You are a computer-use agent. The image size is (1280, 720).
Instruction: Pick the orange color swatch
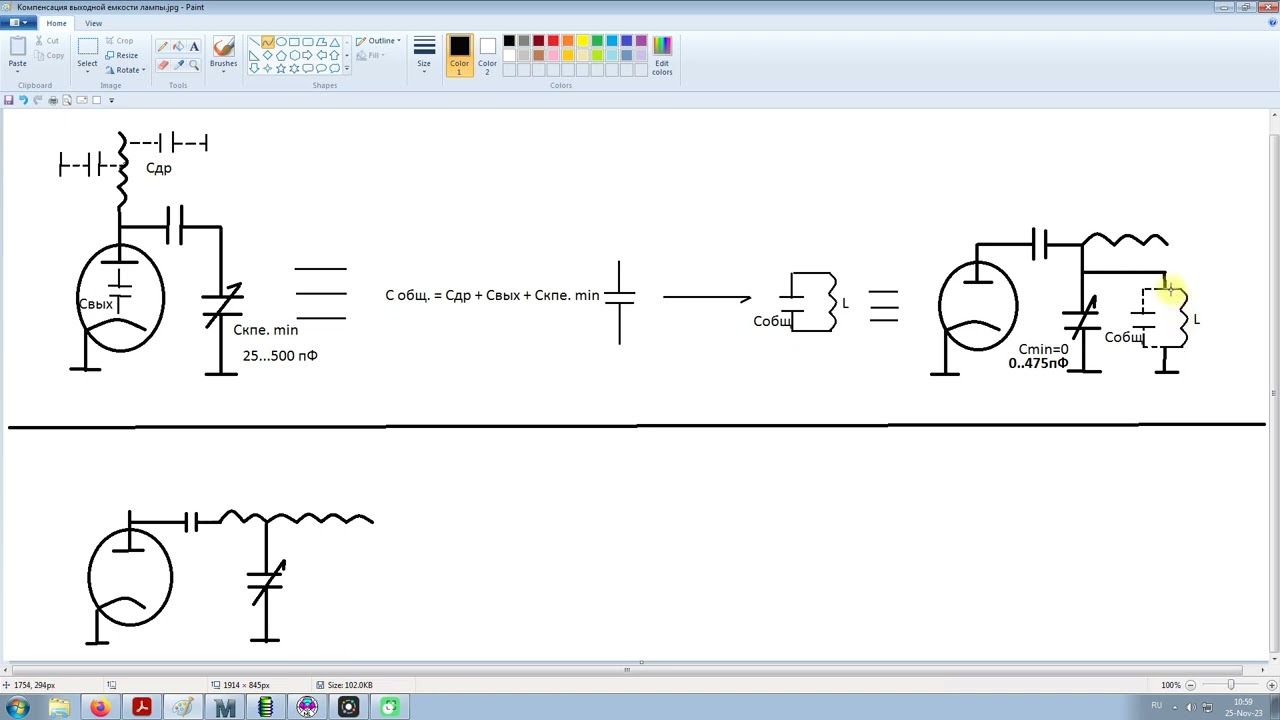pyautogui.click(x=568, y=41)
